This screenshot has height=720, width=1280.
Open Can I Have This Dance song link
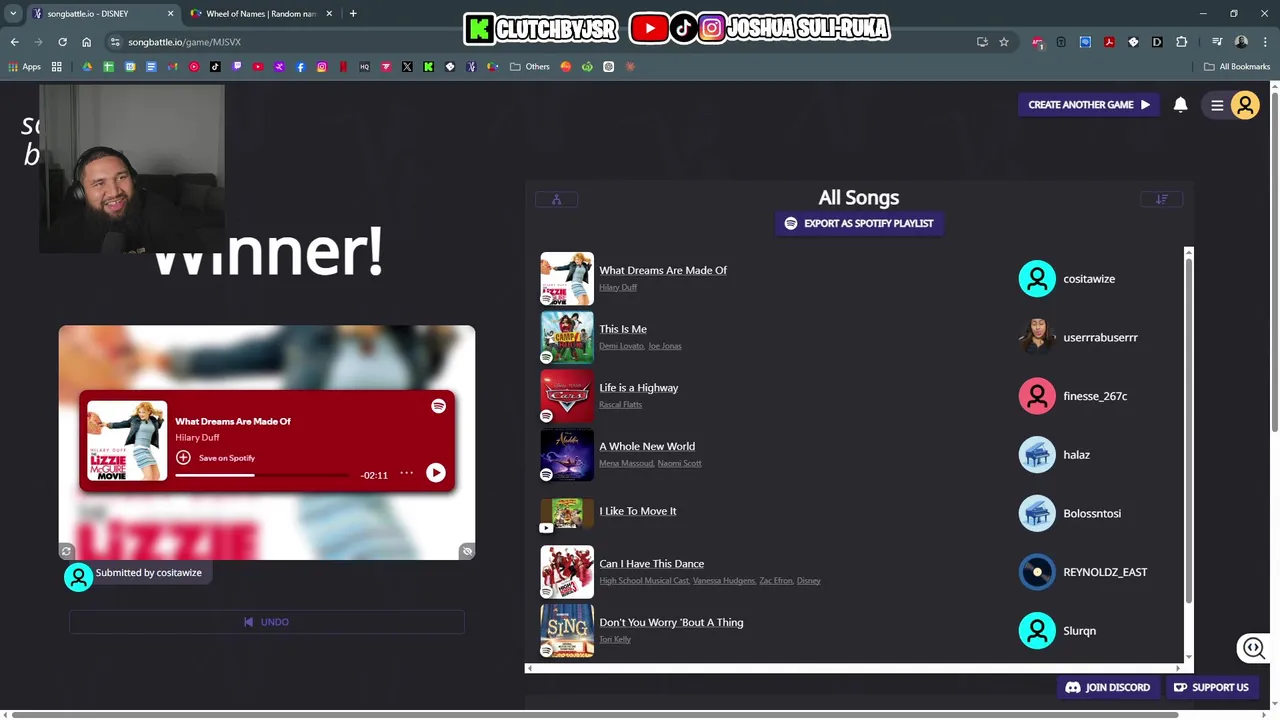point(652,564)
